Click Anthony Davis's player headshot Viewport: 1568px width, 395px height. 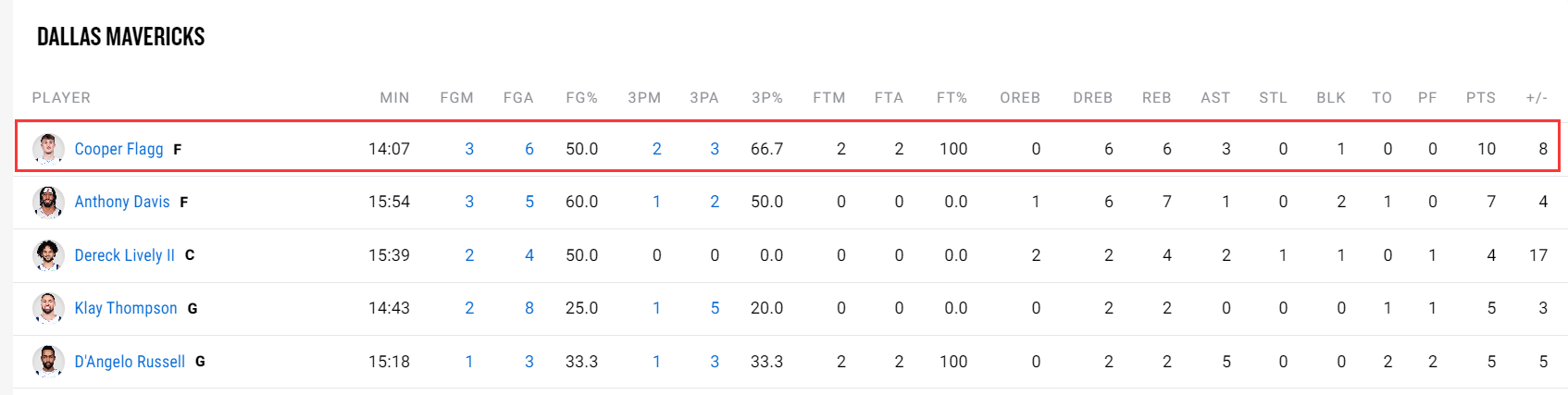[x=48, y=202]
